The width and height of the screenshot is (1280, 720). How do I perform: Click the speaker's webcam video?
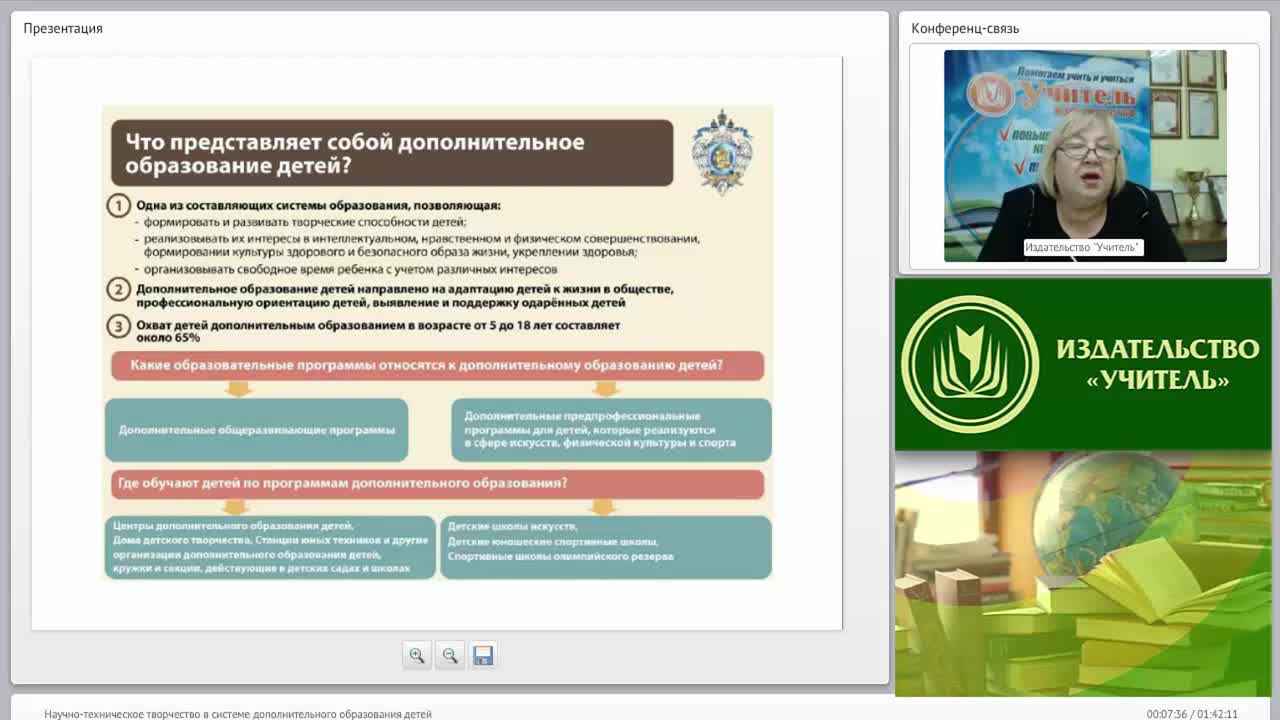(1085, 156)
